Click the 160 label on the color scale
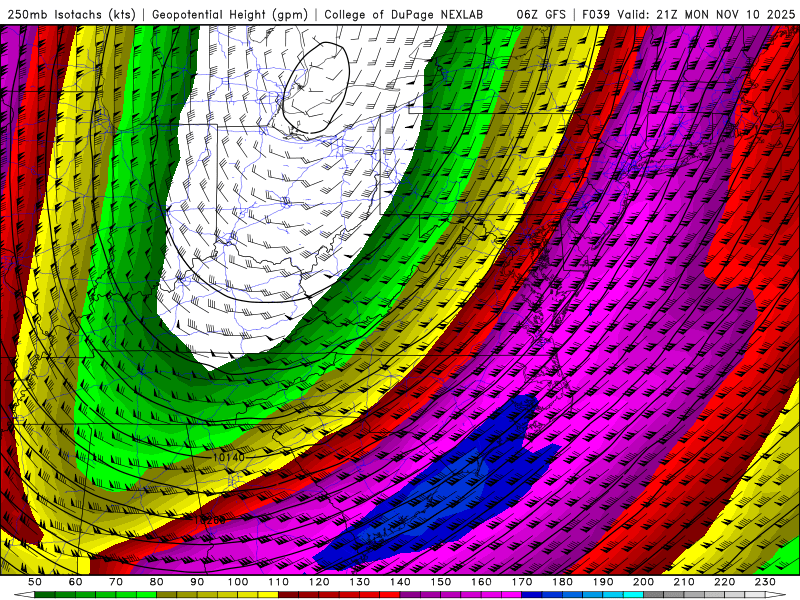The height and width of the screenshot is (600, 800). (x=482, y=582)
